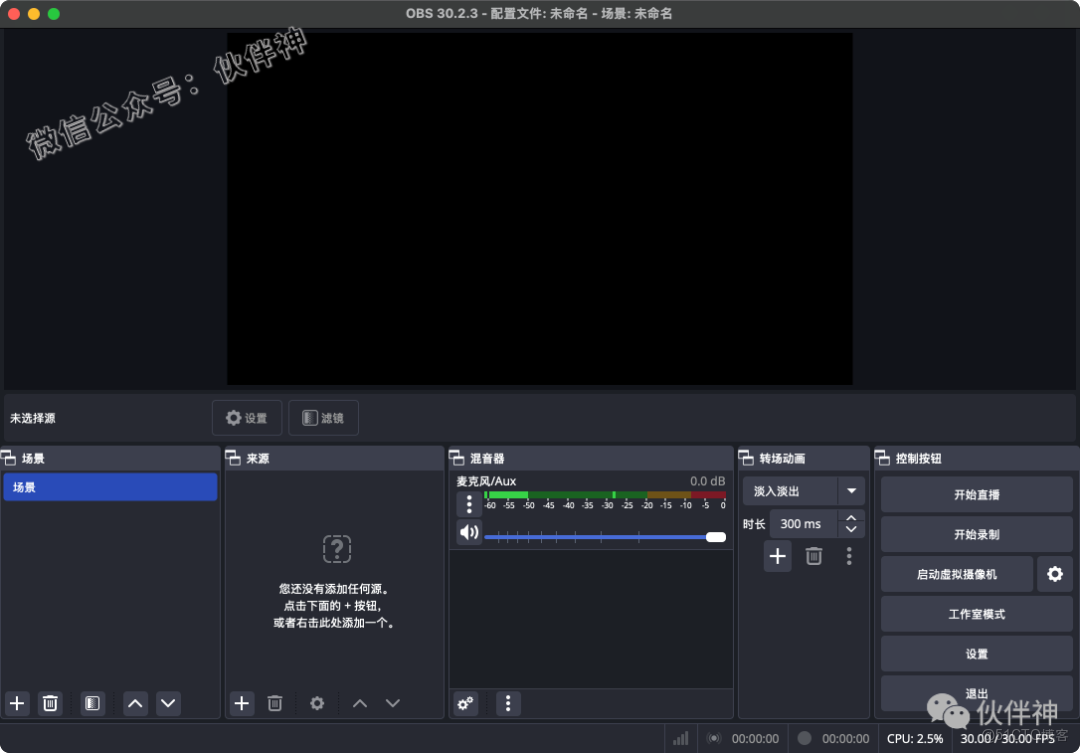This screenshot has height=753, width=1080.
Task: Open the scene filters icon
Action: pyautogui.click(x=92, y=703)
